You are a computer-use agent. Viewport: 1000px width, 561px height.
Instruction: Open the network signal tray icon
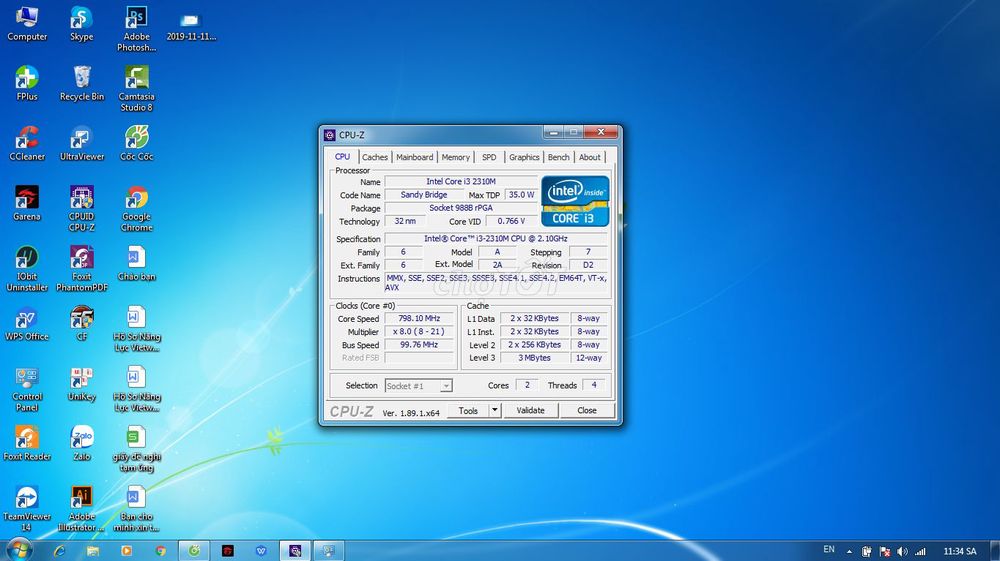pos(920,551)
